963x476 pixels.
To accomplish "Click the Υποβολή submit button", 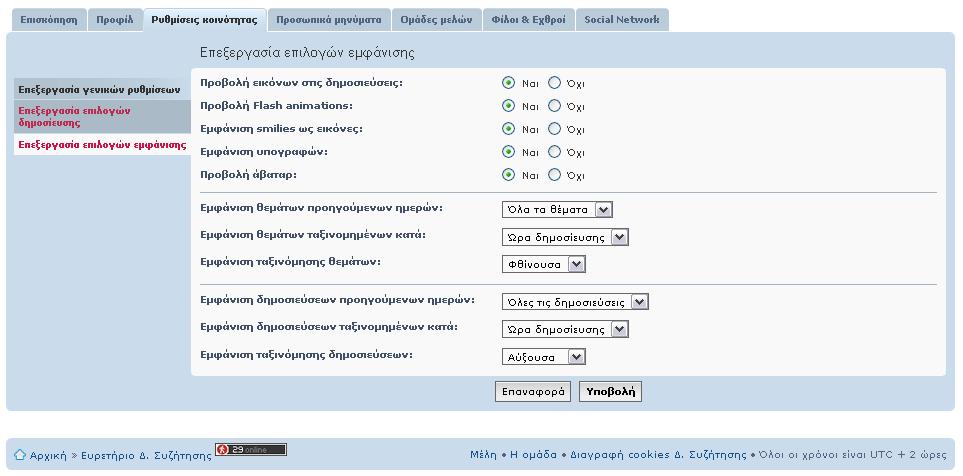I will point(610,392).
